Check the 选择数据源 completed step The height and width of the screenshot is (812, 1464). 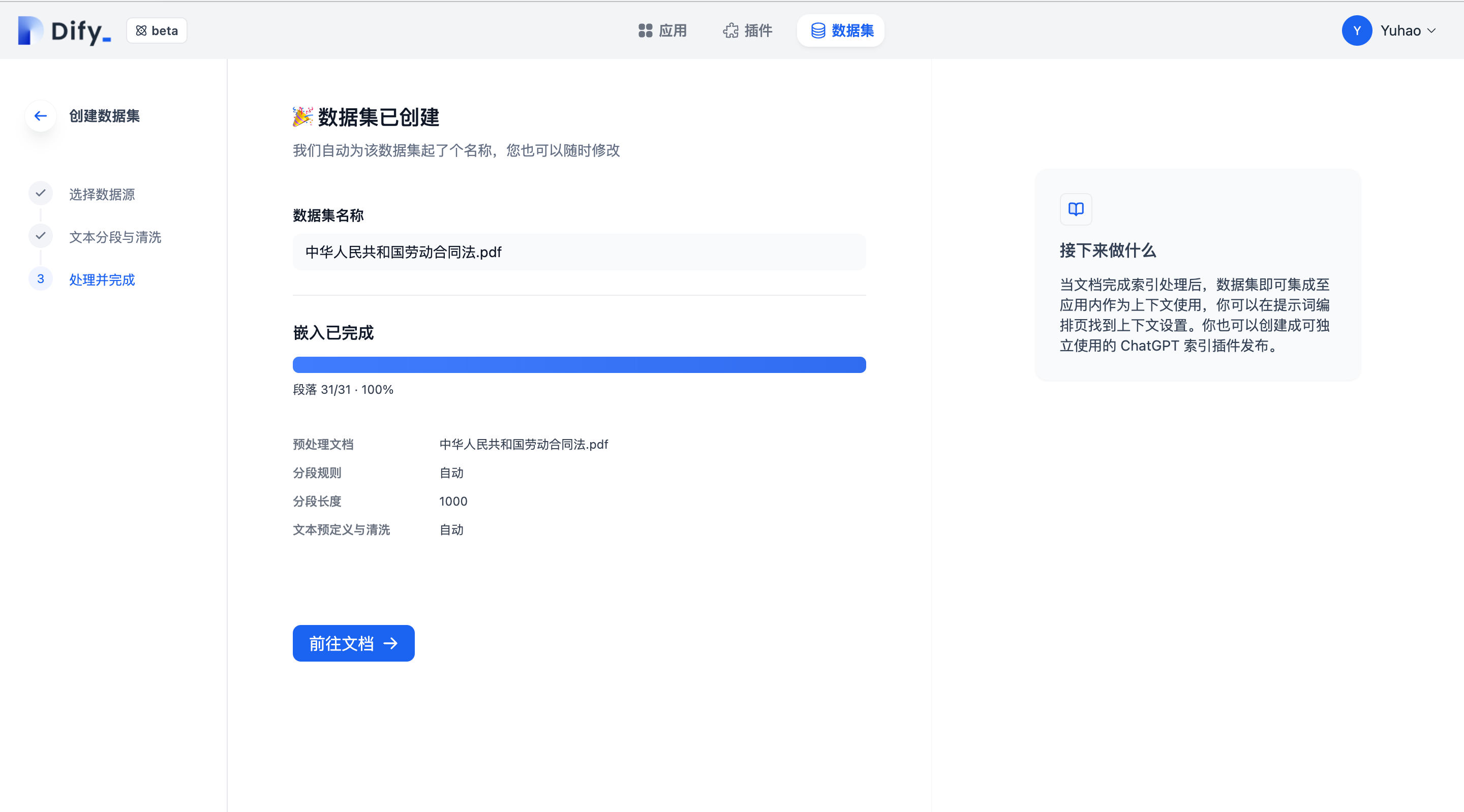click(x=40, y=193)
